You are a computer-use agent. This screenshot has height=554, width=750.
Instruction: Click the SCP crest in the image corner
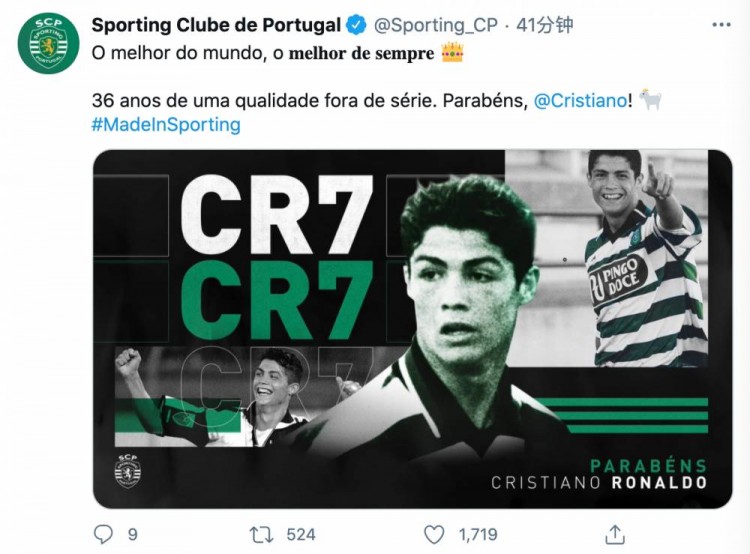pyautogui.click(x=128, y=471)
